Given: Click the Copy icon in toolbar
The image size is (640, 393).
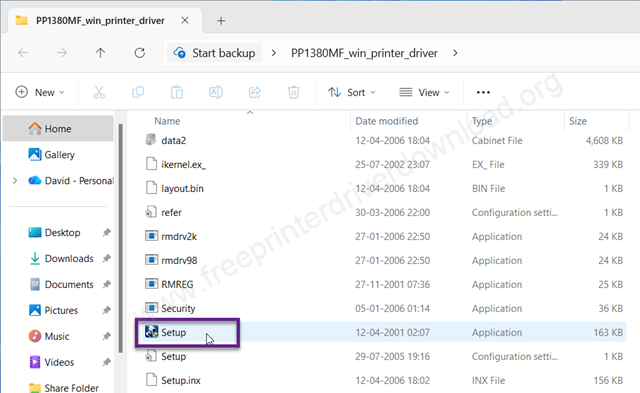Looking at the screenshot, I should 138,92.
